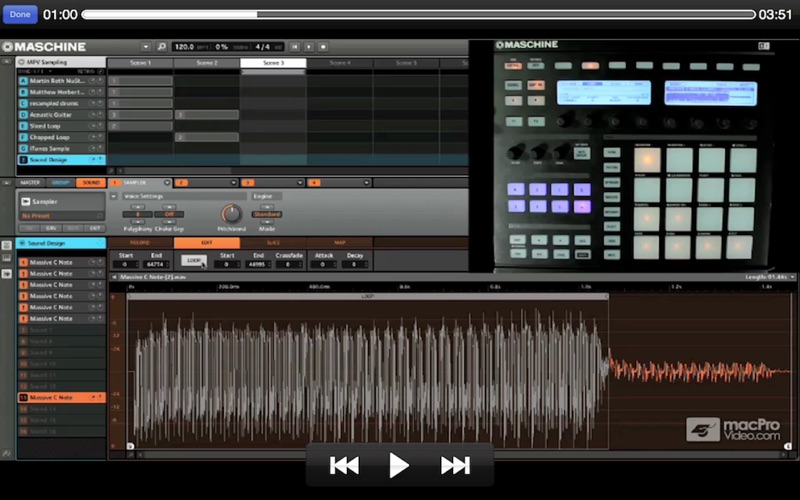Open the MAP sampling tab
The width and height of the screenshot is (800, 500).
click(339, 243)
